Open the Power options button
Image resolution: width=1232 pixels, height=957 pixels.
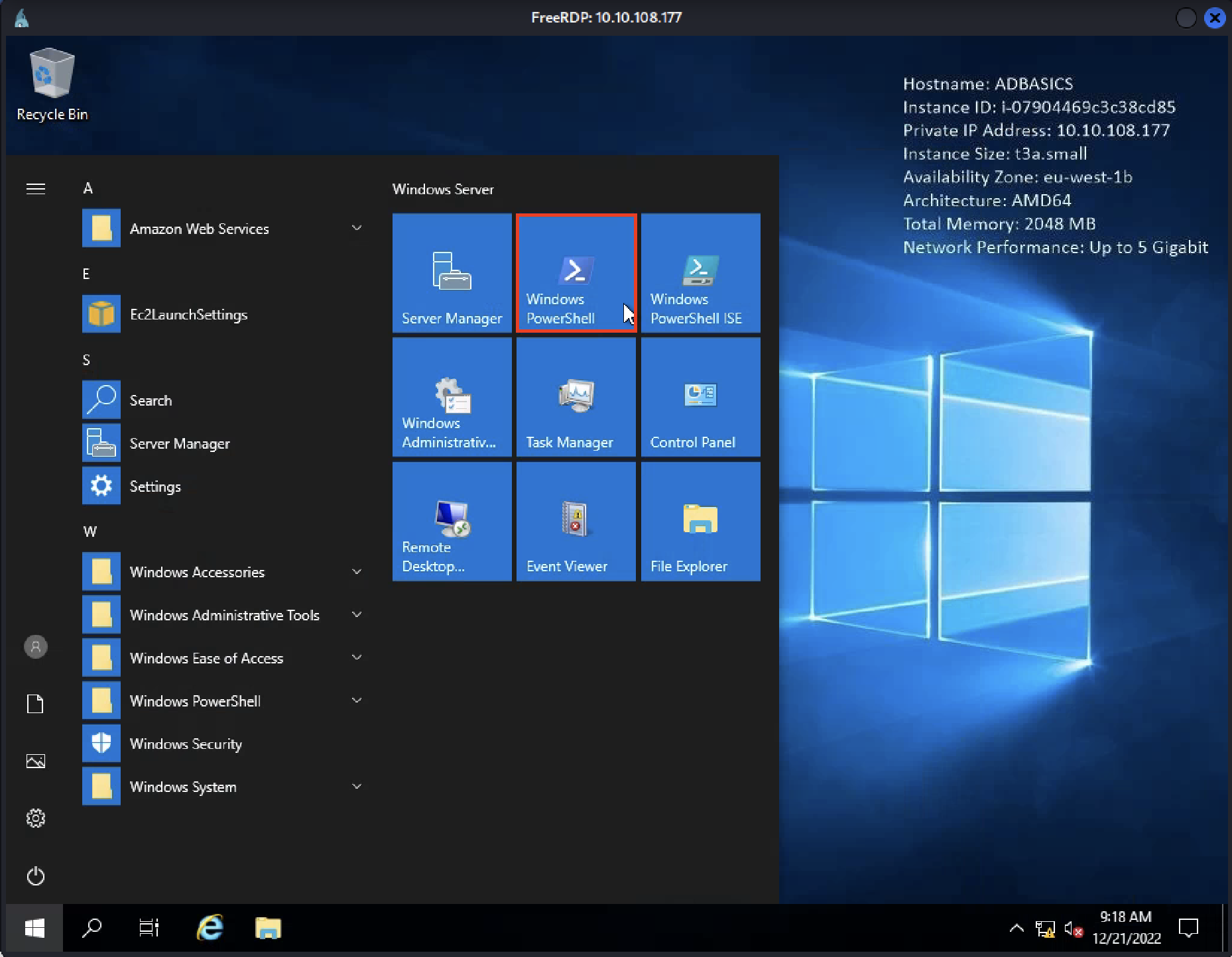click(36, 876)
